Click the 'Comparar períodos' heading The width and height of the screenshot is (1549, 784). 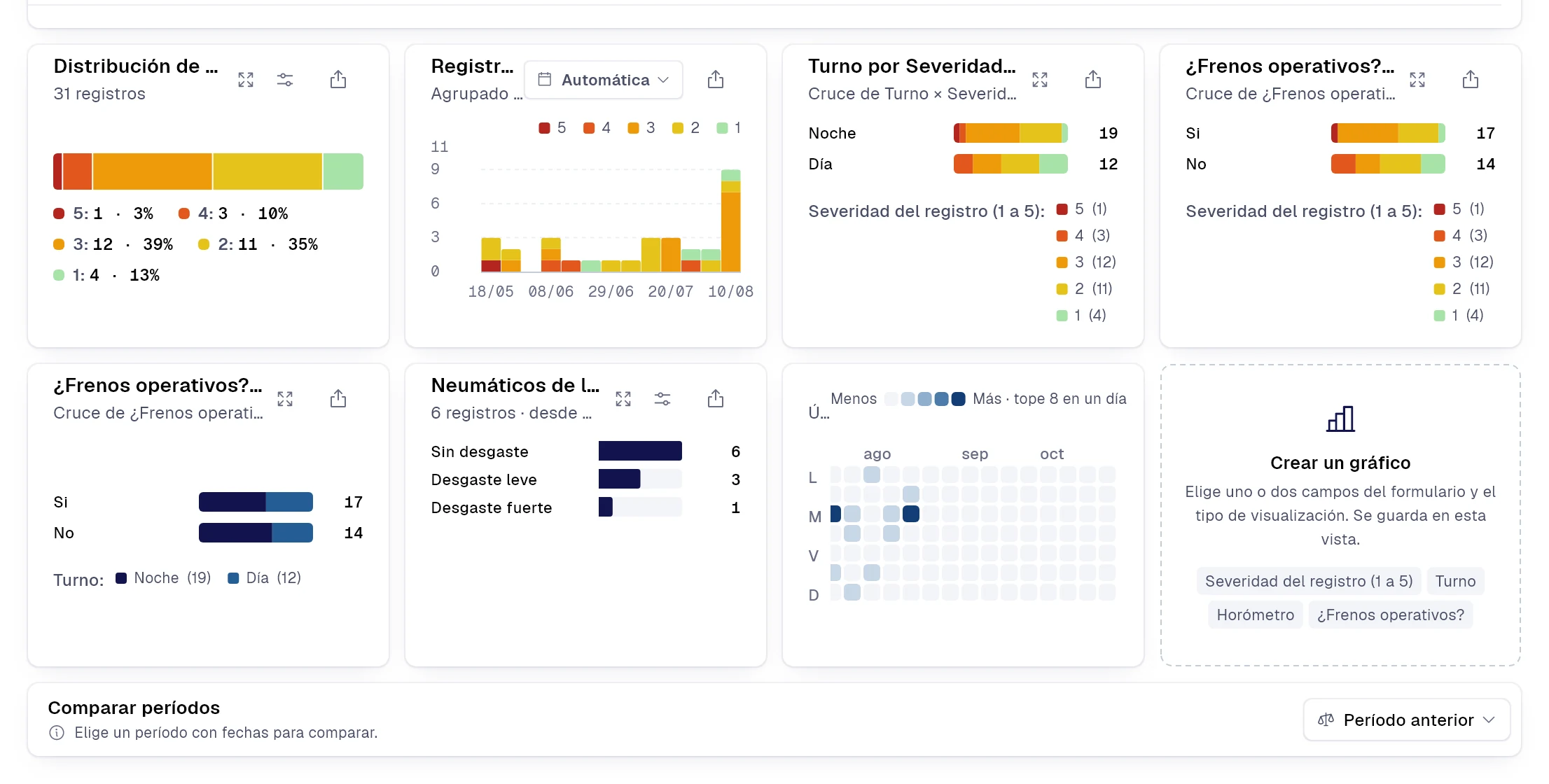tap(134, 708)
